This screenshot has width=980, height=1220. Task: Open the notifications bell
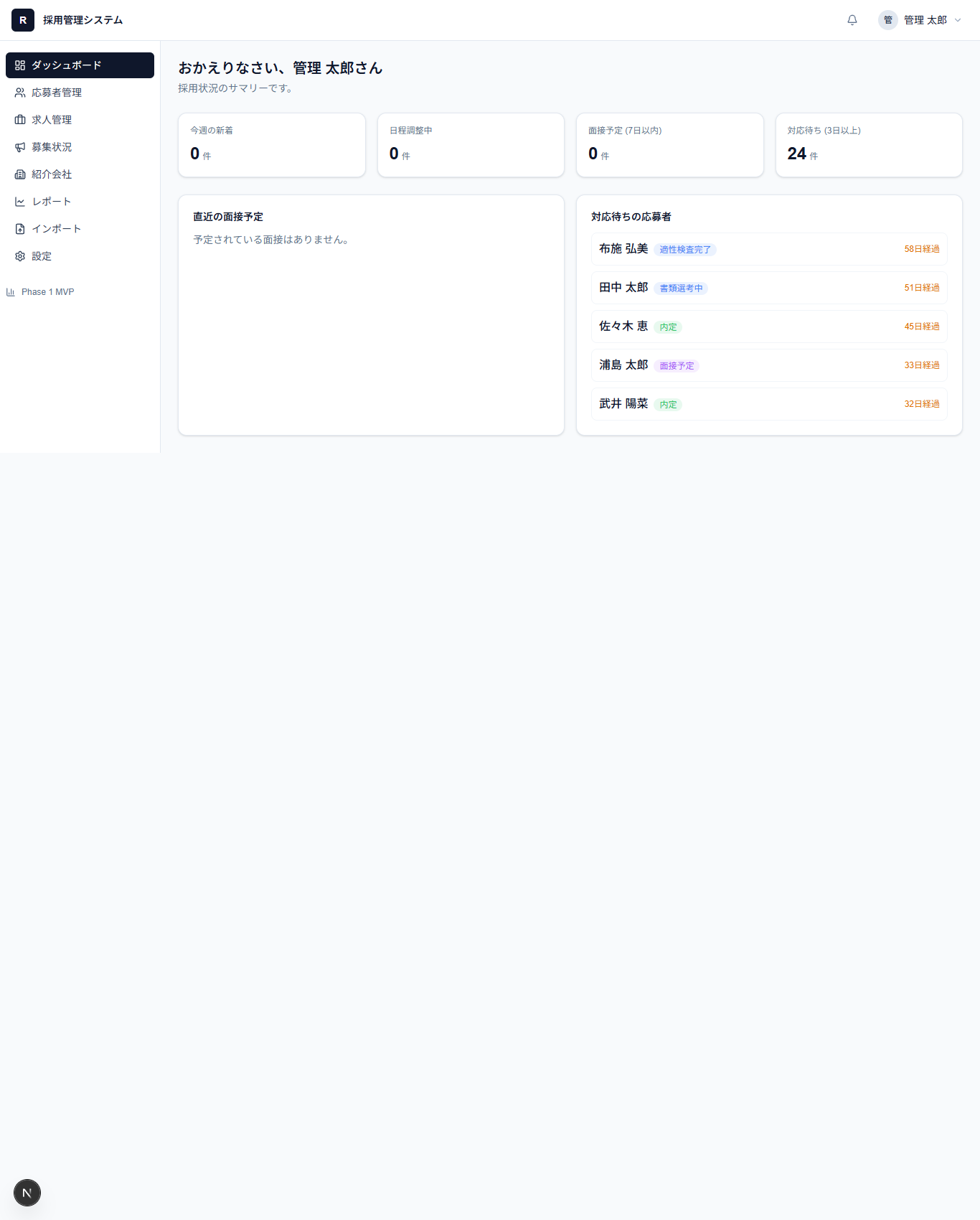[852, 20]
